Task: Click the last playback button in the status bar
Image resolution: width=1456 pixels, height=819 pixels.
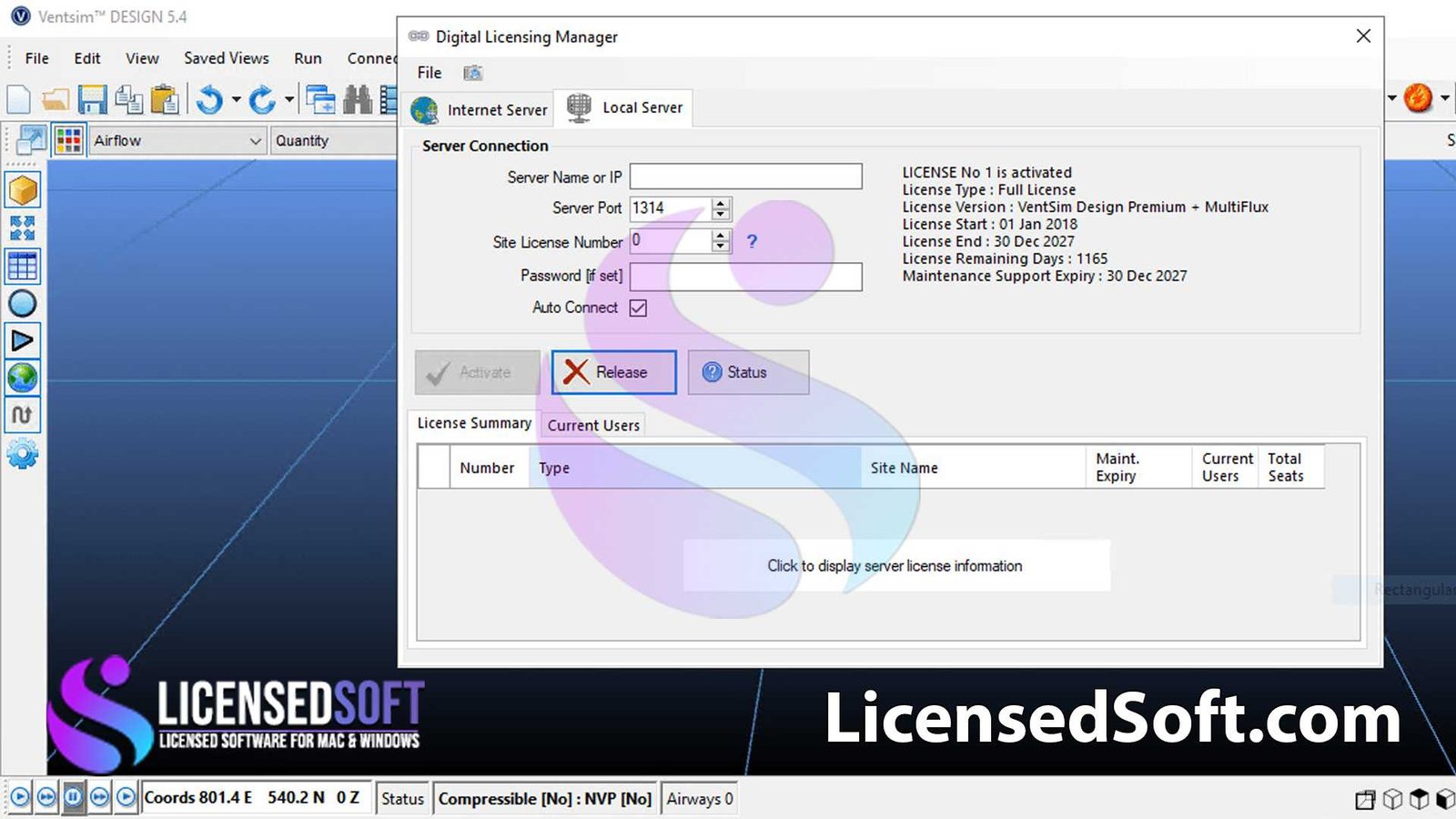Action: 126,798
